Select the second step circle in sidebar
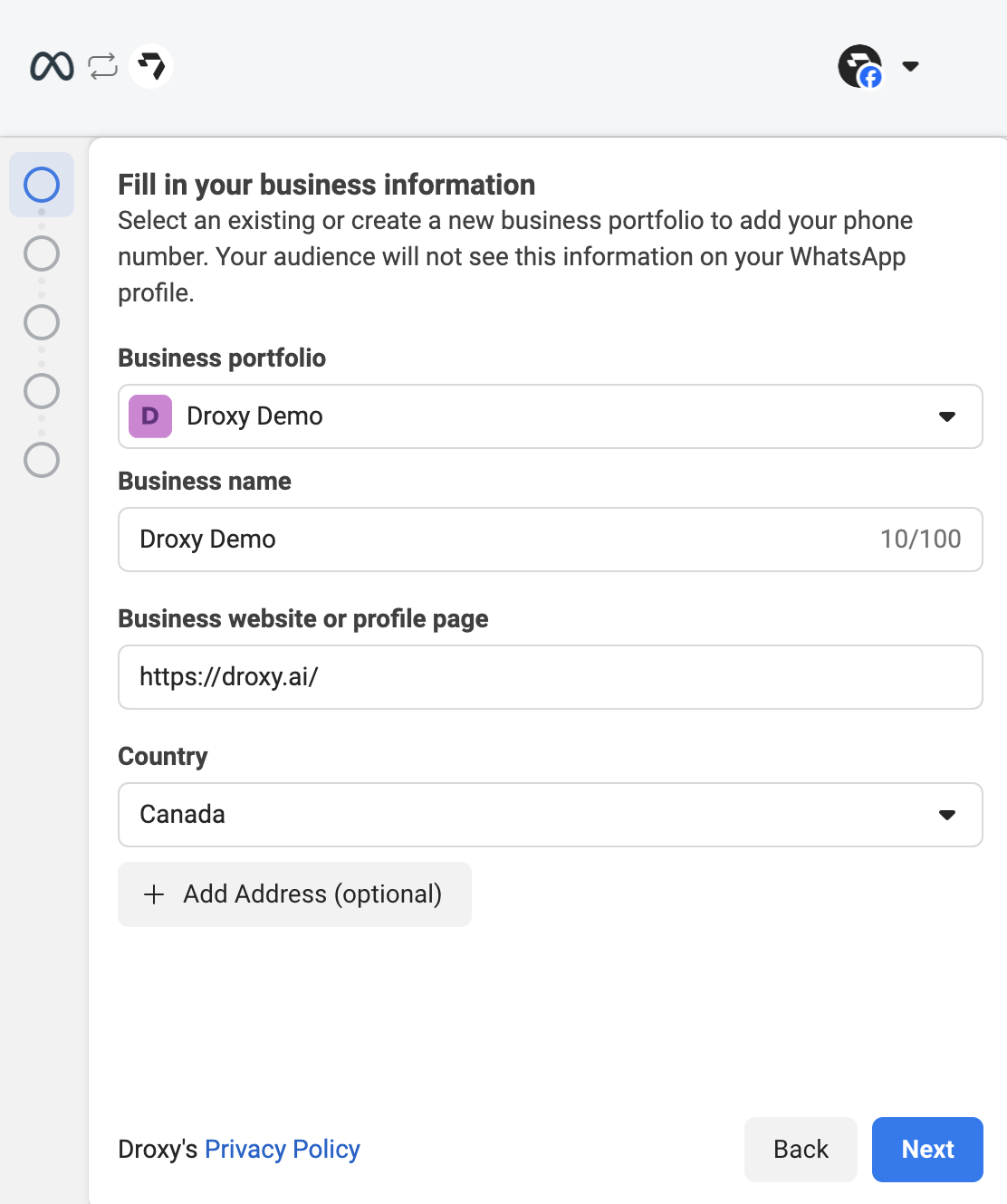 click(42, 253)
